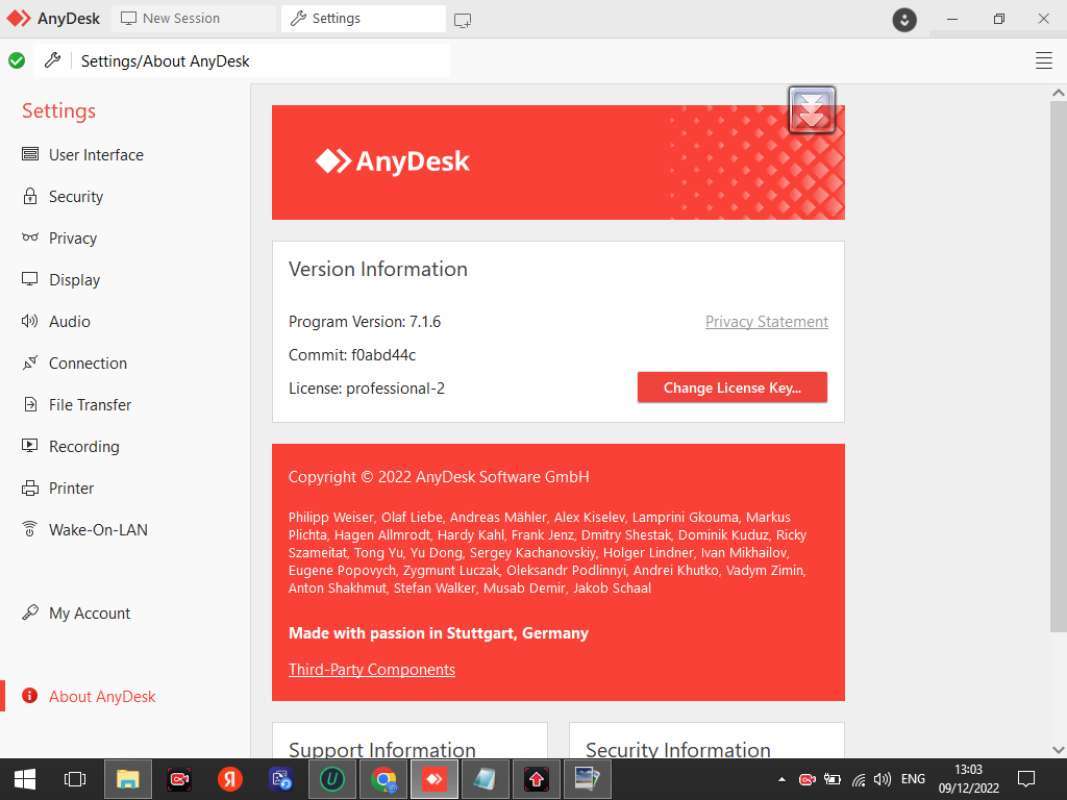
Task: Open the Third-Party Components link
Action: pos(371,669)
